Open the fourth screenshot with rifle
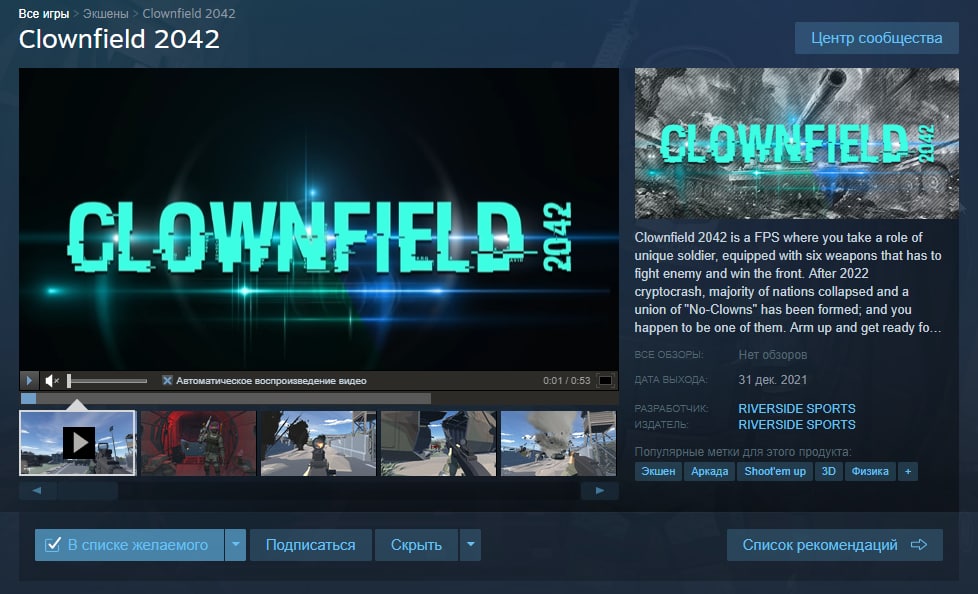This screenshot has width=978, height=594. (x=438, y=443)
